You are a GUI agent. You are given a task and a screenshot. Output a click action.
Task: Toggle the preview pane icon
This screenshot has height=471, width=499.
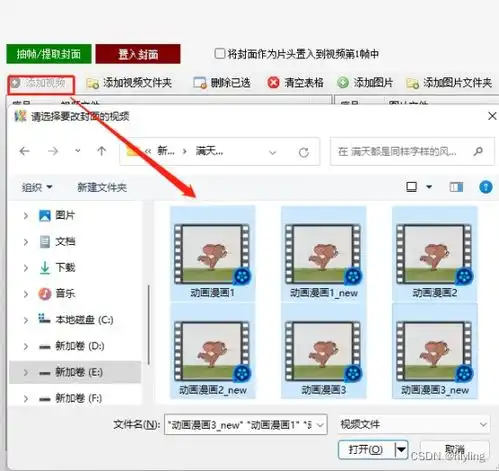pyautogui.click(x=456, y=187)
